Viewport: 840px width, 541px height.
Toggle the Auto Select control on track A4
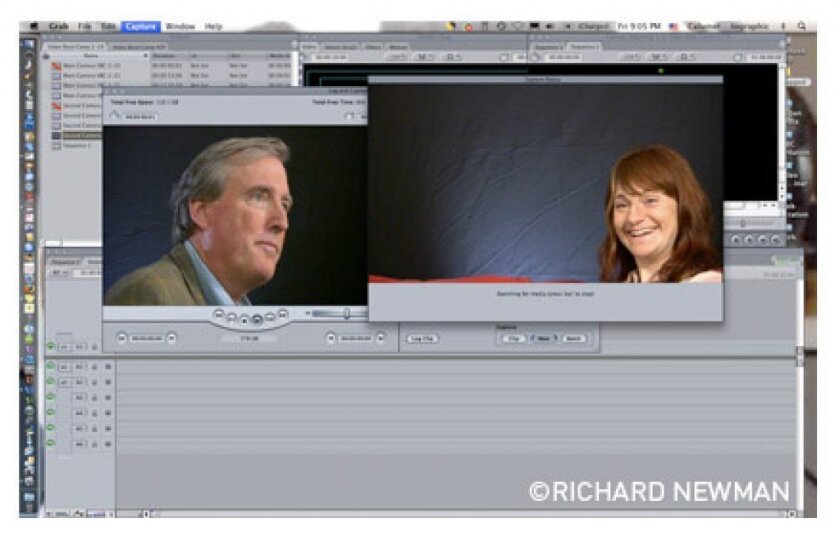[x=108, y=414]
